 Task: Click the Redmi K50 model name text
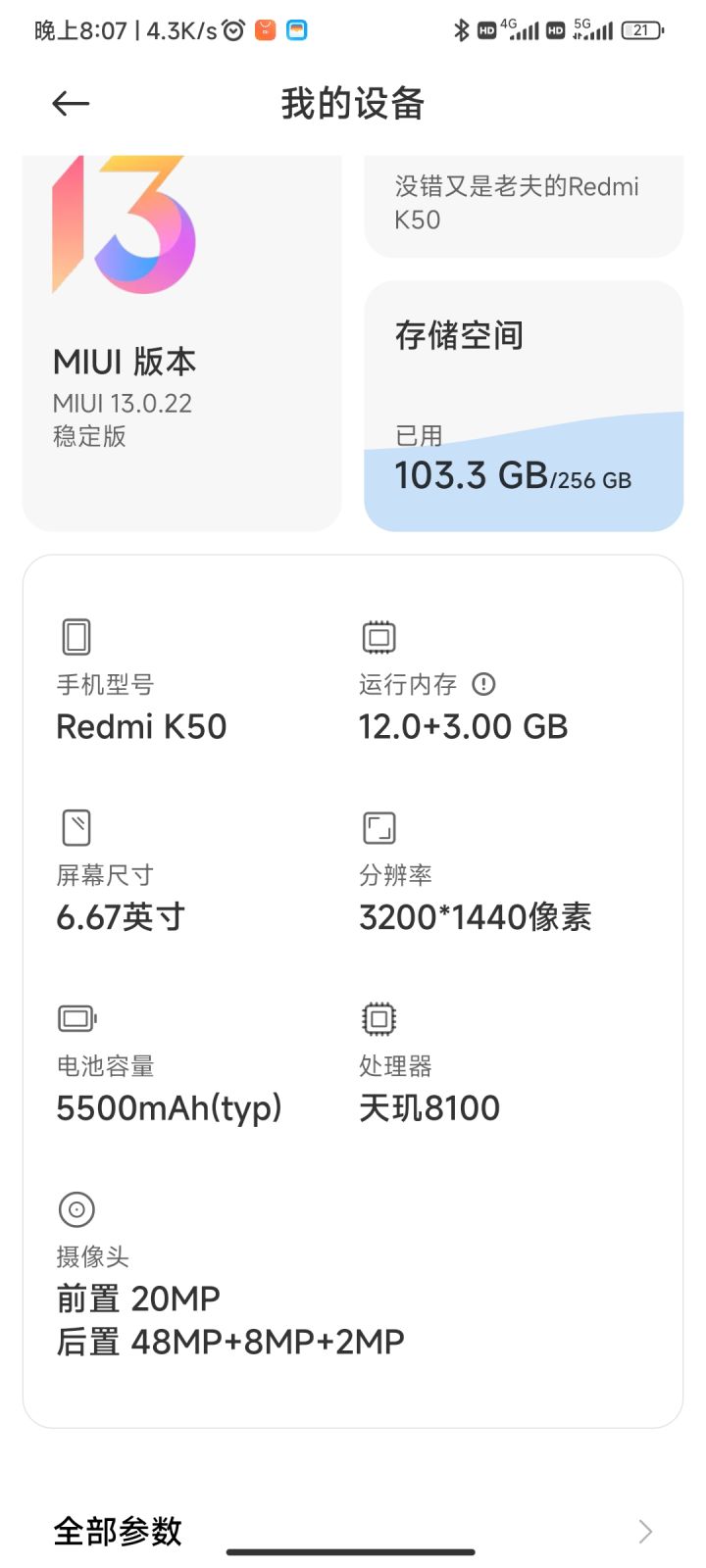[141, 727]
